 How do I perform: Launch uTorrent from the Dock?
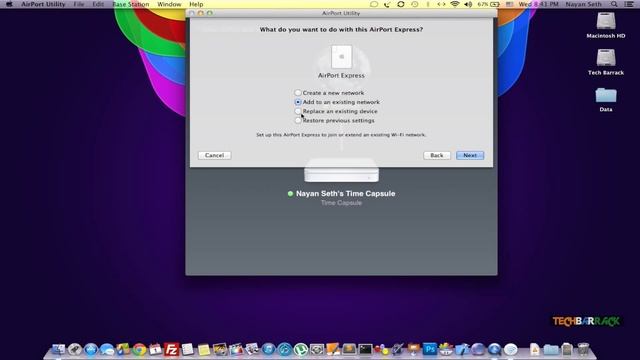tap(301, 349)
